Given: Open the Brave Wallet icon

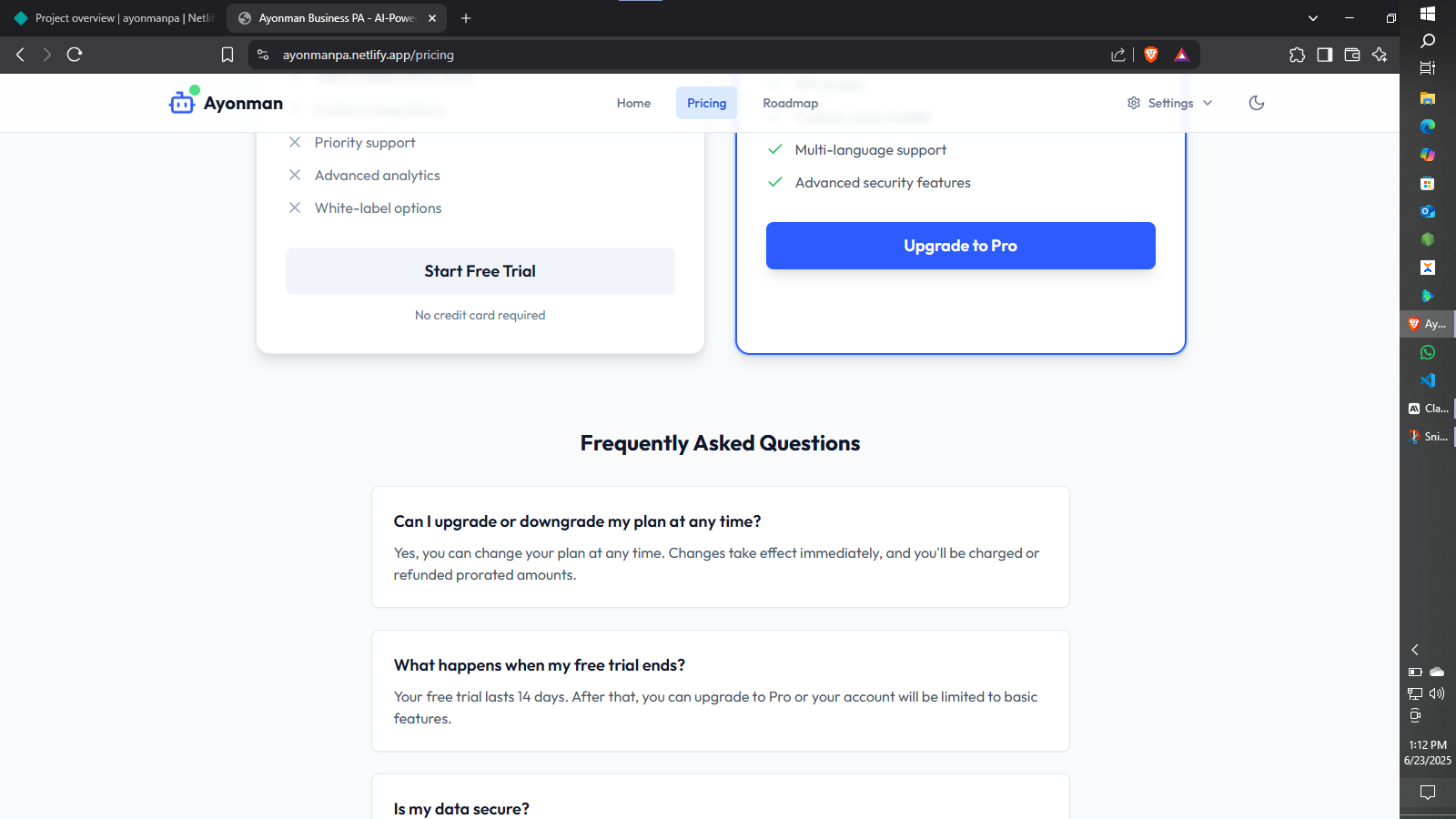Looking at the screenshot, I should [x=1352, y=55].
